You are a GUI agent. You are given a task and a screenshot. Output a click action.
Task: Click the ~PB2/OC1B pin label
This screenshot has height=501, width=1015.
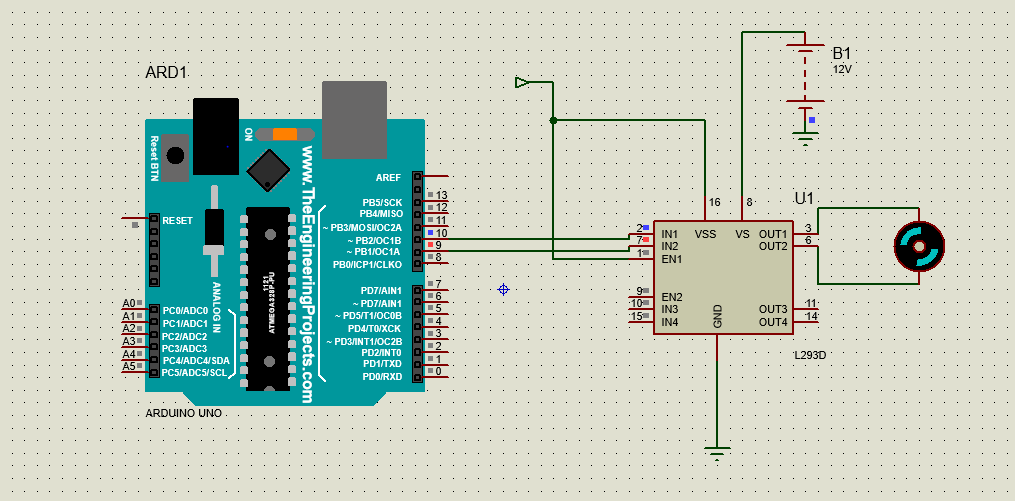pos(374,240)
